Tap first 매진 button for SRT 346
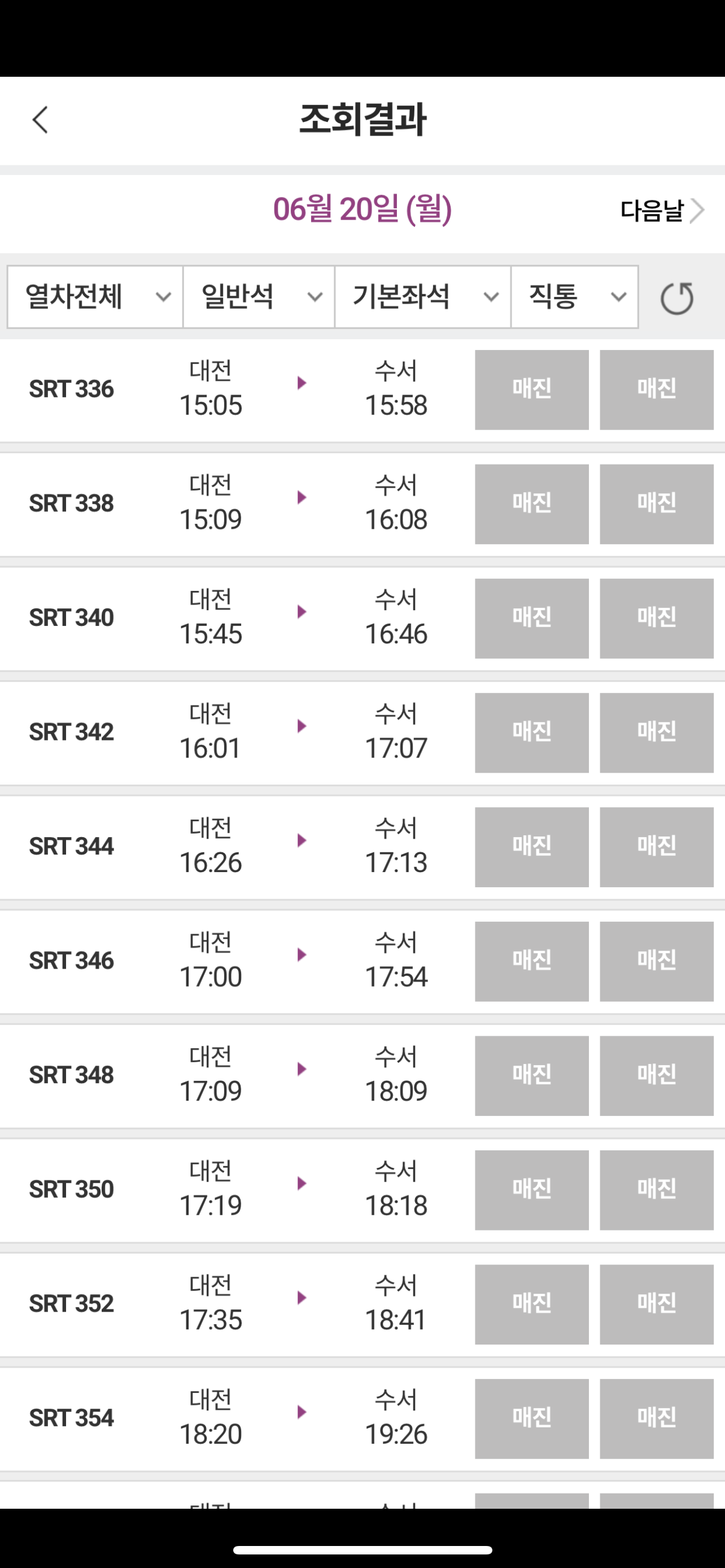This screenshot has width=725, height=1568. coord(532,962)
